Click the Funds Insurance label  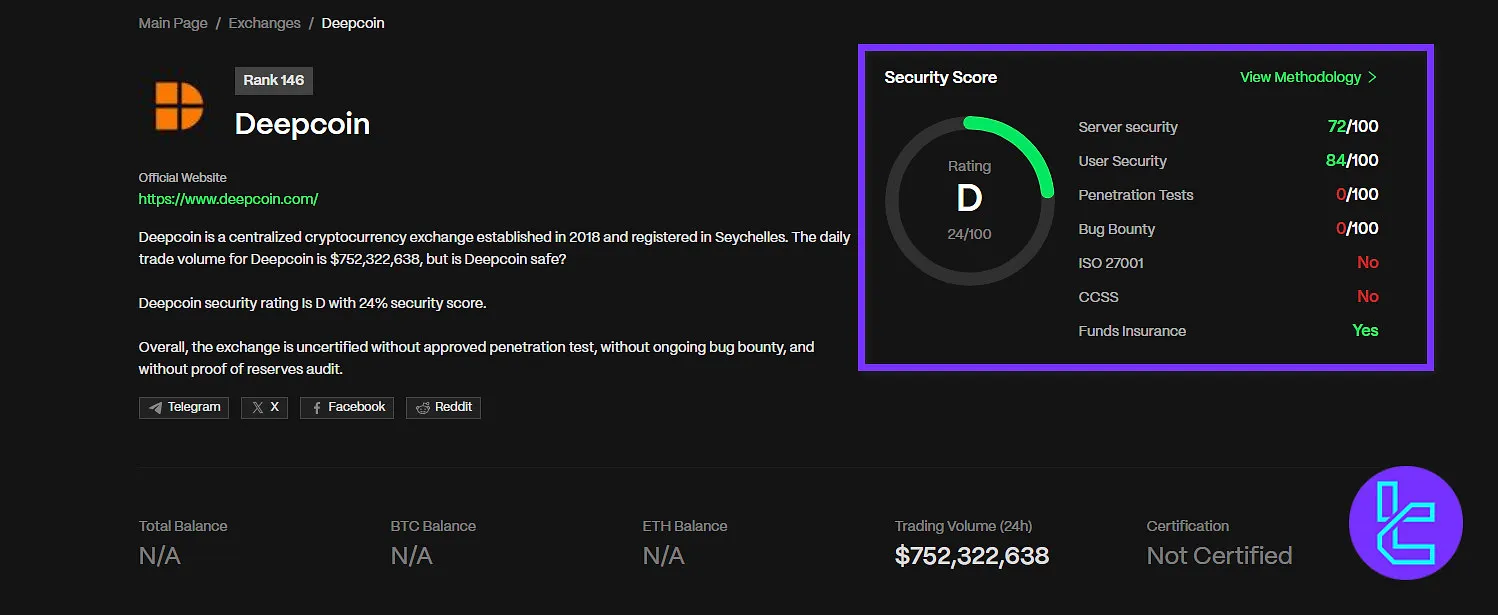1132,331
